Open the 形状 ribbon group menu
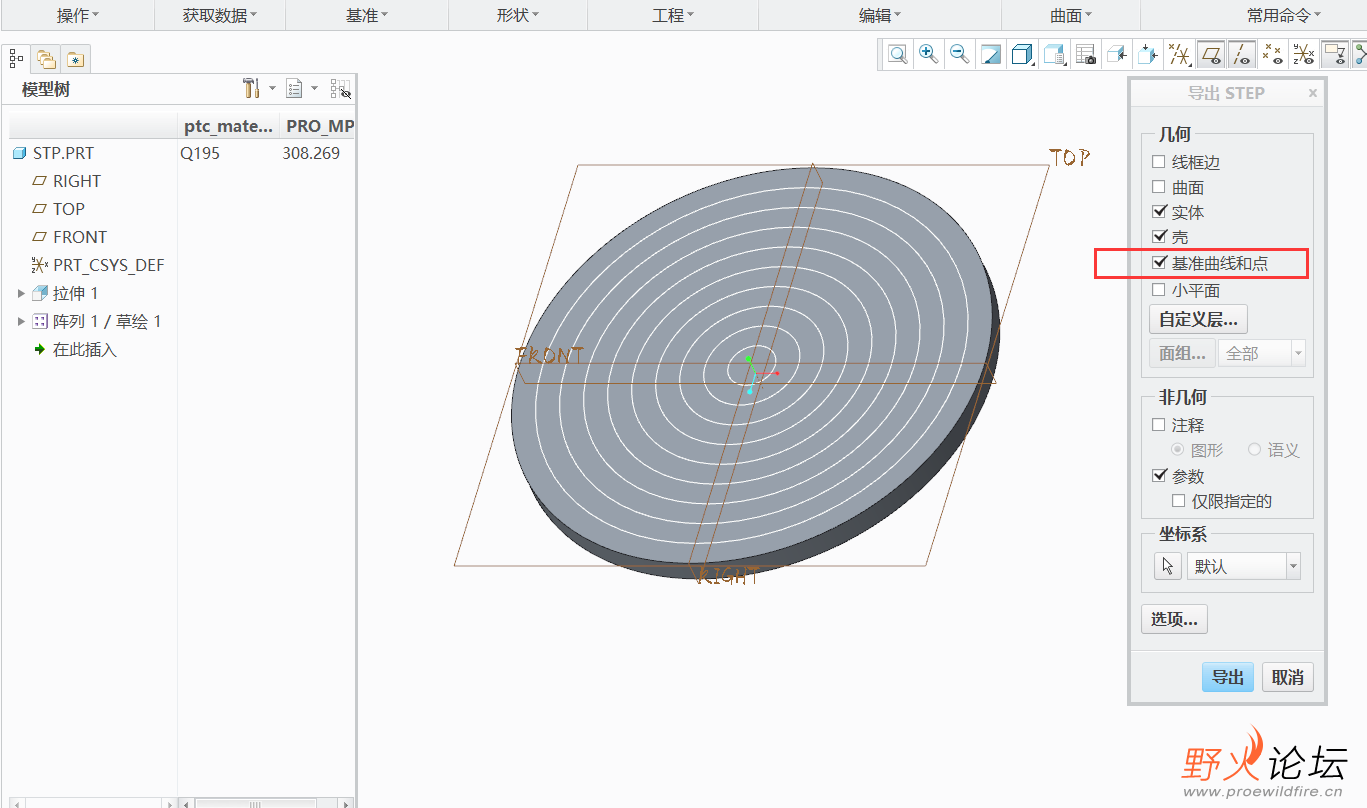1367x808 pixels. [518, 15]
